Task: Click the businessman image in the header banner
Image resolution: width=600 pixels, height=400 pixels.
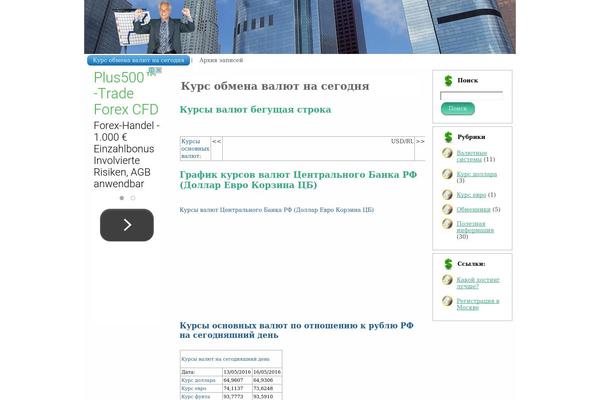Action: coord(165,28)
